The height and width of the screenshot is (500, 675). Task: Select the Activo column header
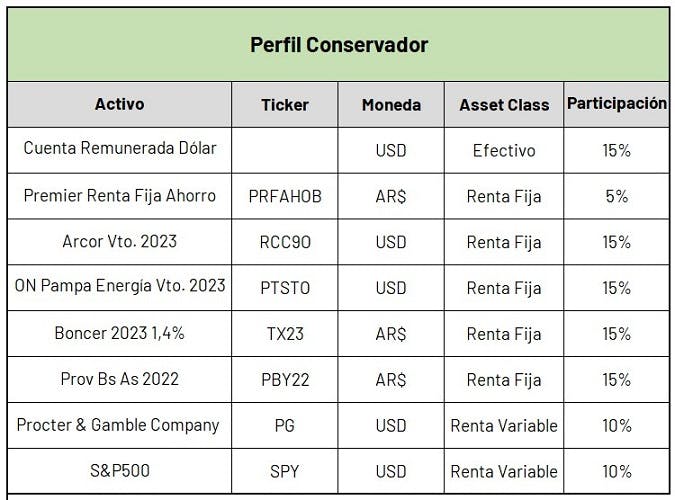coord(120,105)
